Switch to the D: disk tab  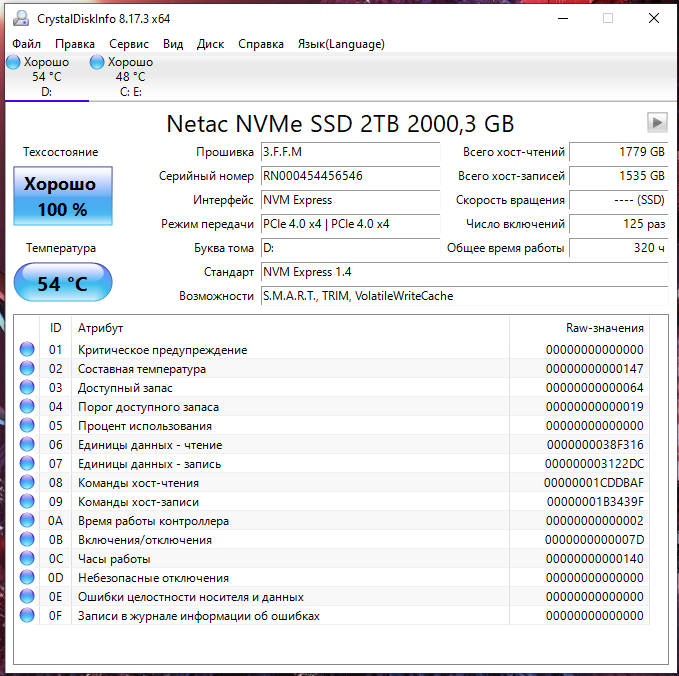(46, 91)
